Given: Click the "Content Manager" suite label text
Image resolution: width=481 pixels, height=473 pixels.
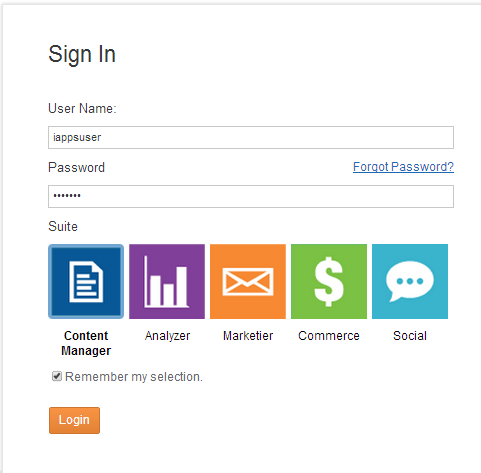Looking at the screenshot, I should tap(86, 343).
